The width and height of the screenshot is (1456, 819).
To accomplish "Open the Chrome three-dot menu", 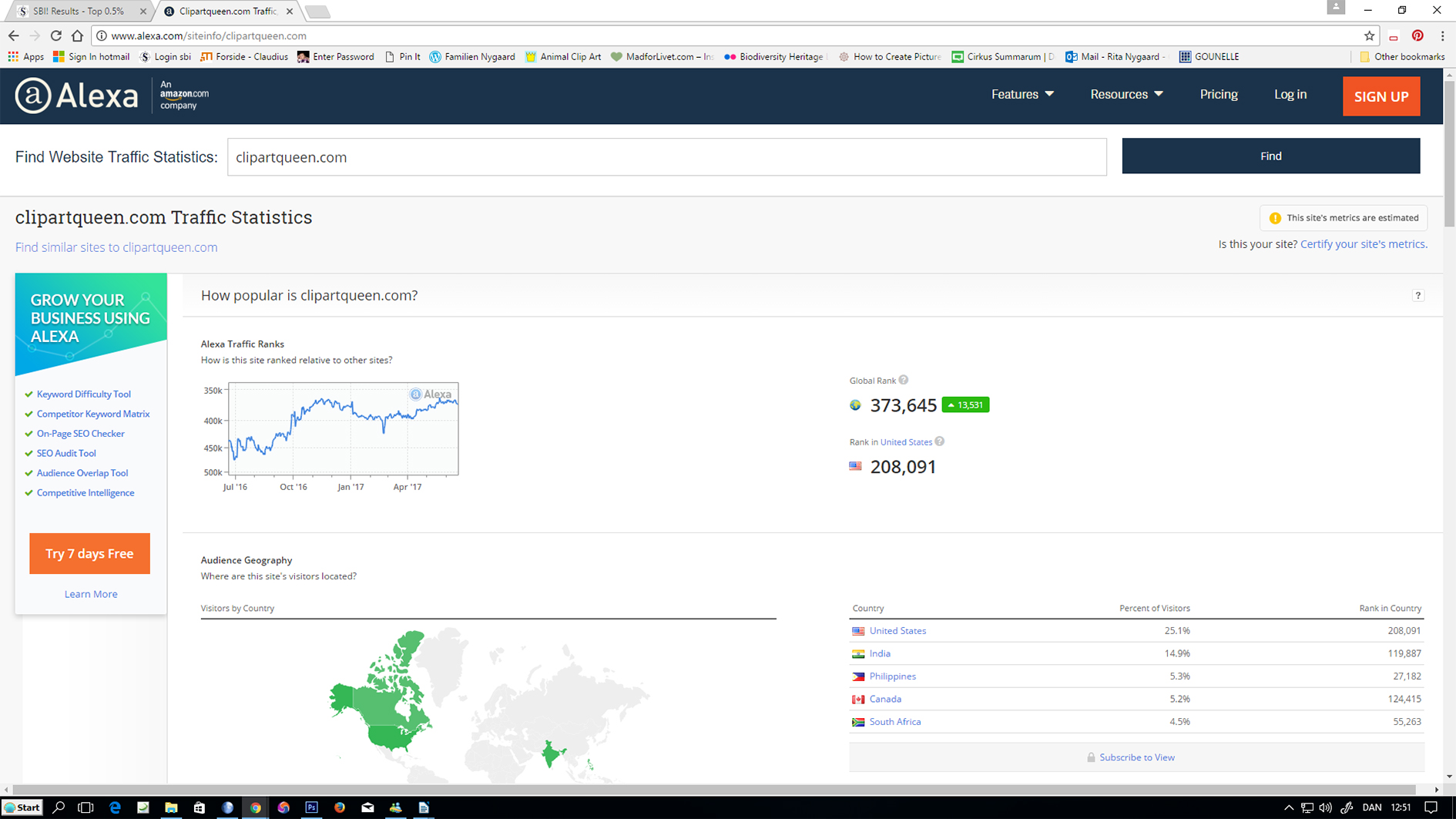I will (1442, 35).
